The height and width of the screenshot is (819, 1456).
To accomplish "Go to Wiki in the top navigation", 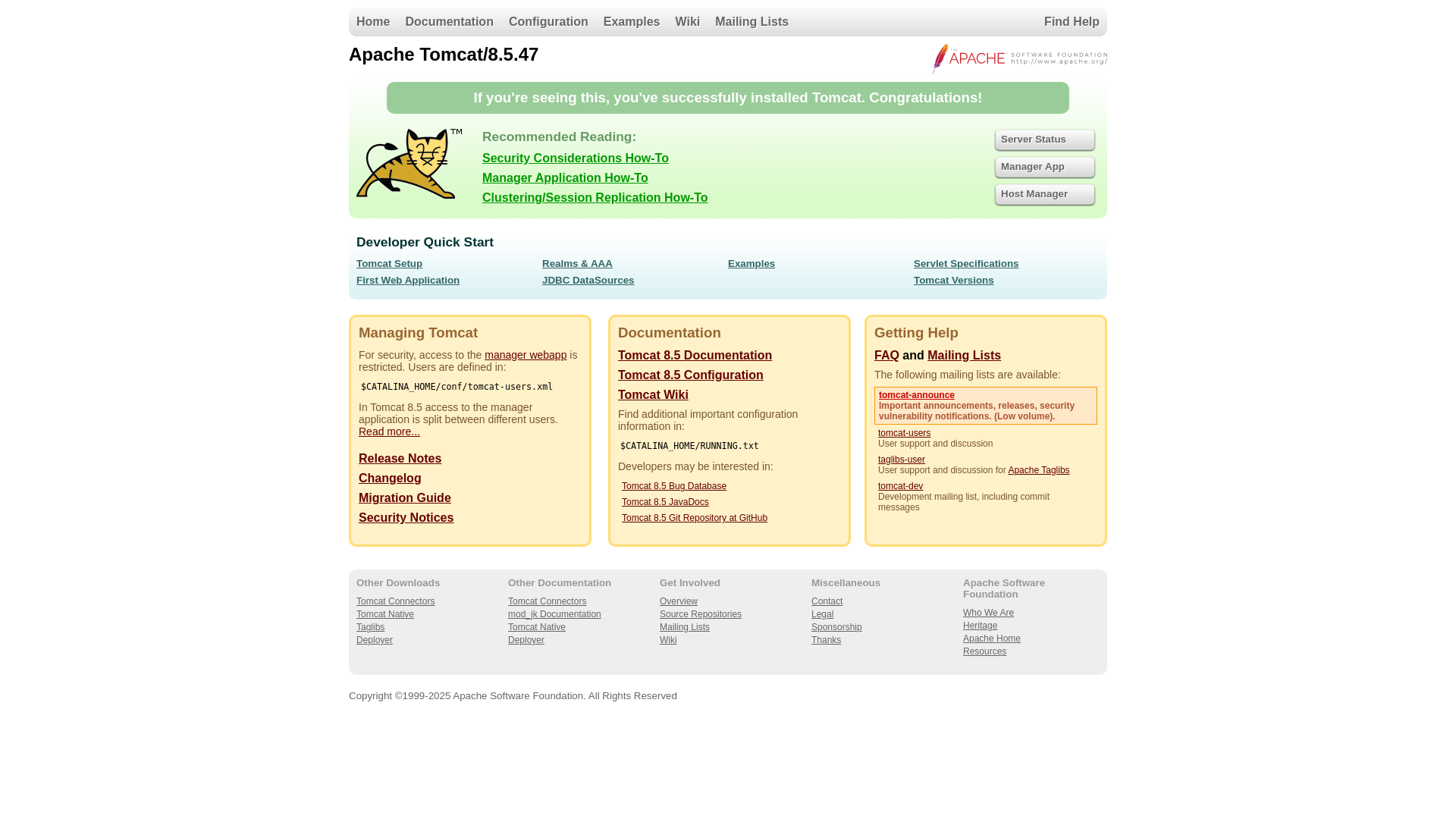I will 687,22.
